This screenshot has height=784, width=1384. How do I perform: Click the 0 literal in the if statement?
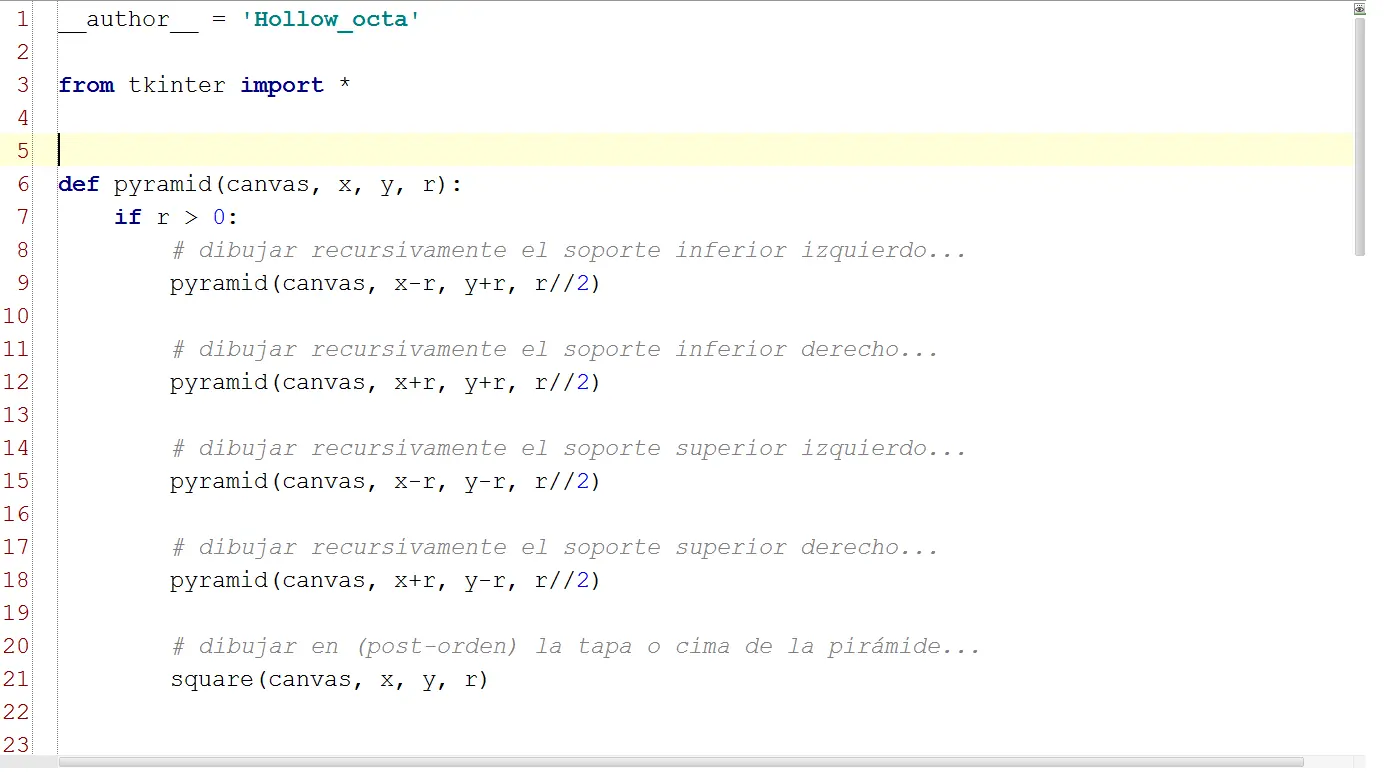click(x=219, y=217)
